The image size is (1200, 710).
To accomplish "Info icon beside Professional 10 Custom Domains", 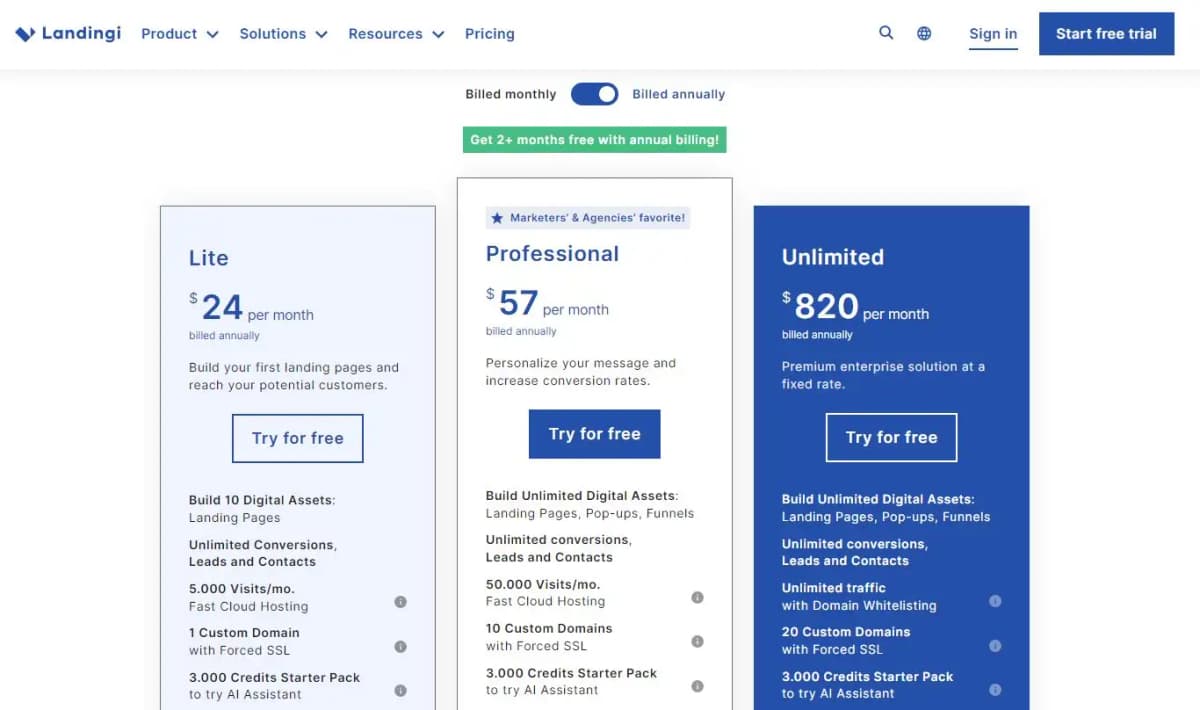I will click(x=697, y=641).
